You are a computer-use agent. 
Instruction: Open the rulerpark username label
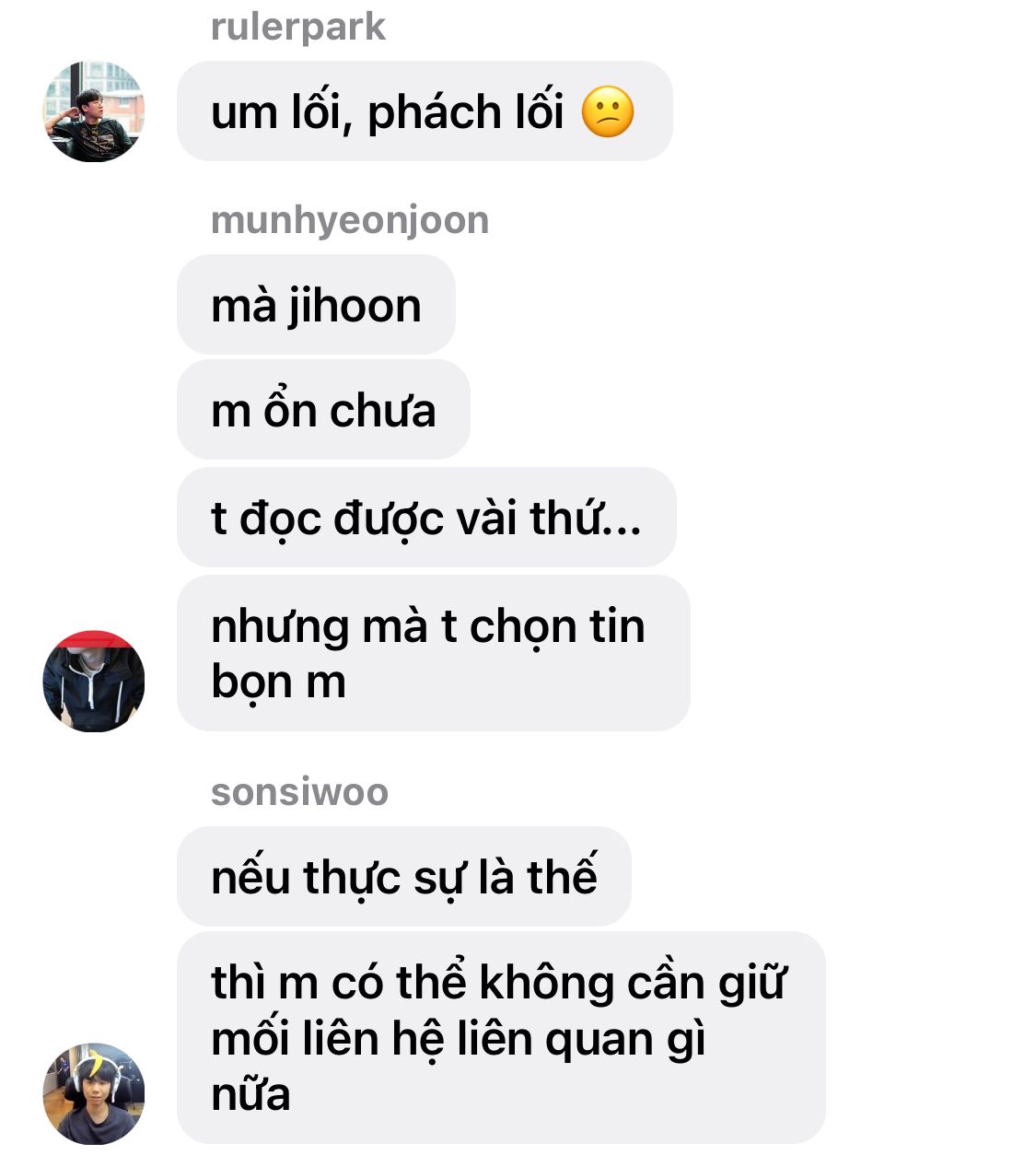[298, 27]
